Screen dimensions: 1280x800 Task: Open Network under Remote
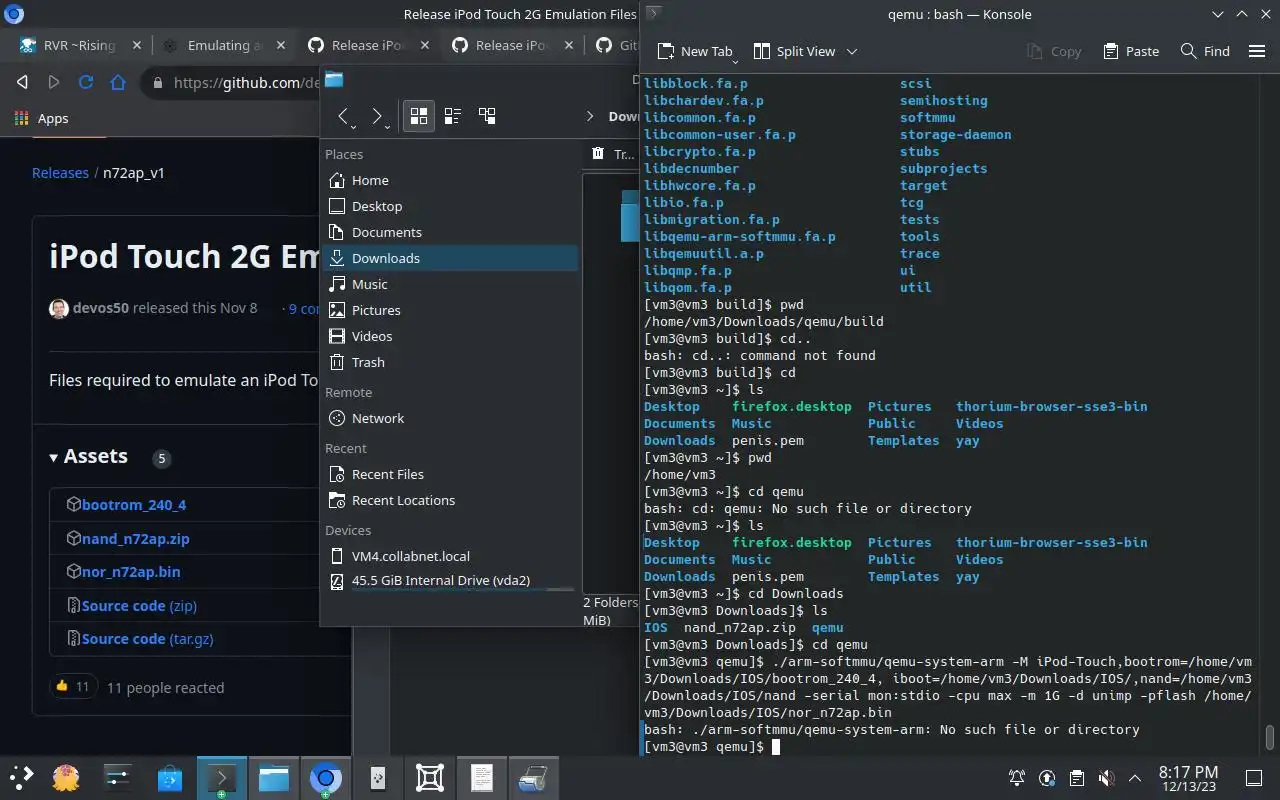(450, 418)
